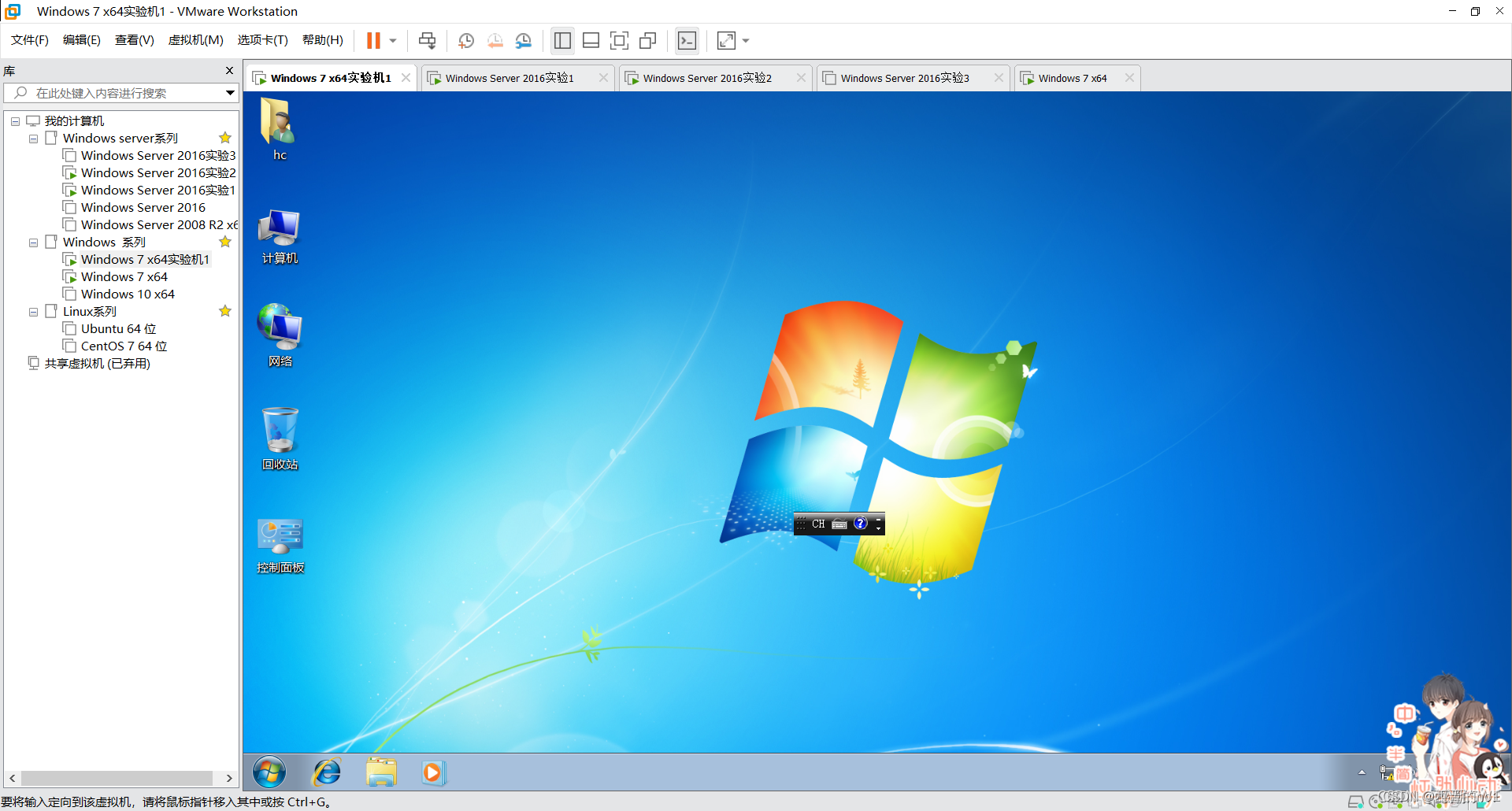Close the Windows 7 x64实验机1 tab
The height and width of the screenshot is (811, 1512).
tap(406, 78)
